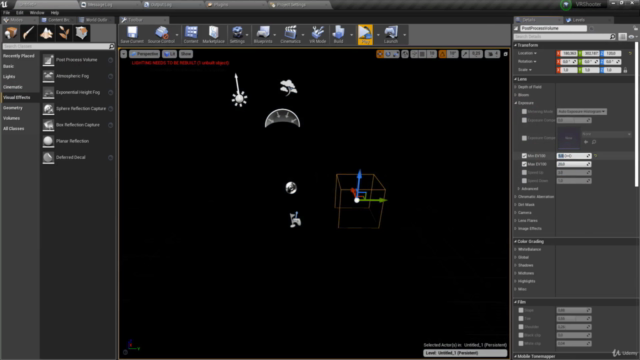640x360 pixels.
Task: Toggle the translate gizmo mode in viewport
Action: click(x=380, y=54)
